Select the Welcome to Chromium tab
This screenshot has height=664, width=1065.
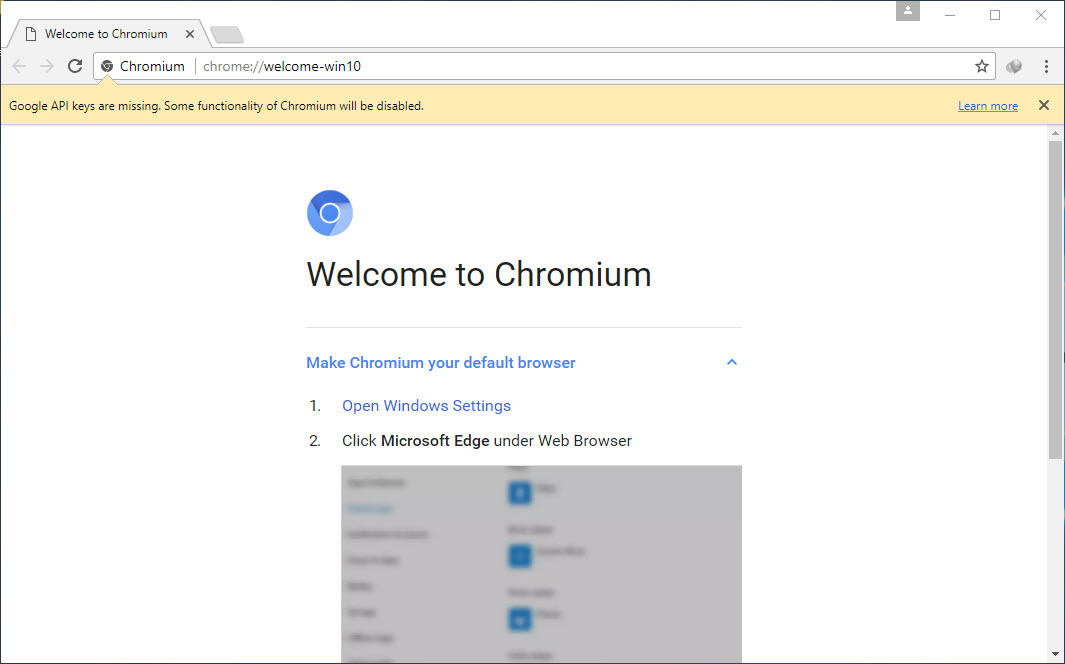[x=109, y=34]
